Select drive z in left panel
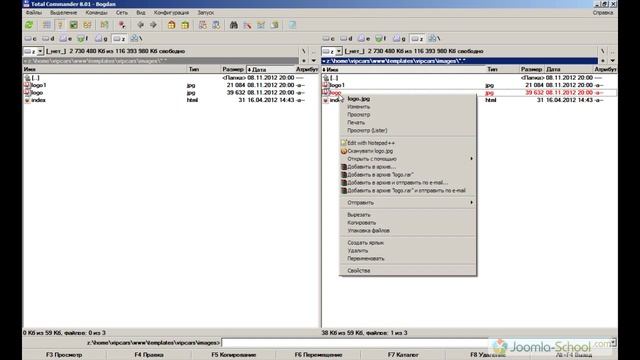 click(x=119, y=38)
